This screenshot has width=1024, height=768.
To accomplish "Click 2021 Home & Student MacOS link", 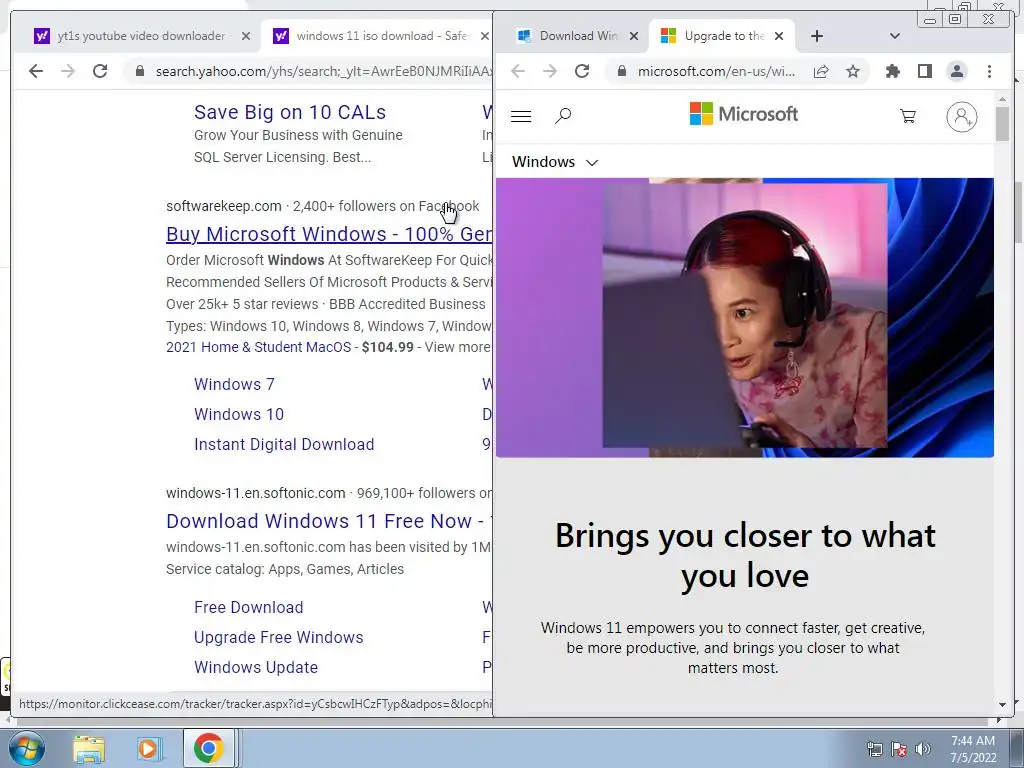I will 259,347.
